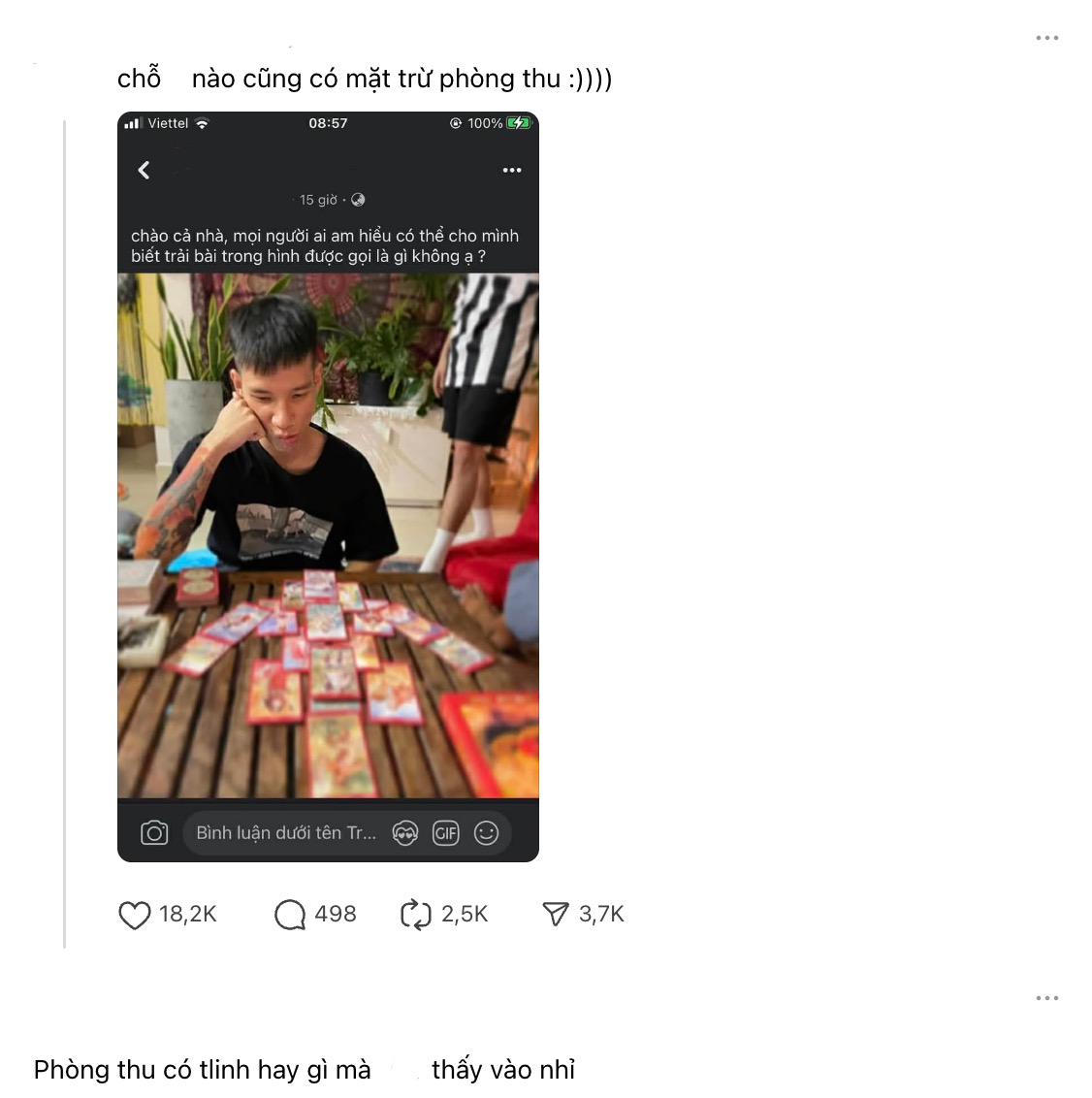Like the post with the heart icon

point(135,915)
